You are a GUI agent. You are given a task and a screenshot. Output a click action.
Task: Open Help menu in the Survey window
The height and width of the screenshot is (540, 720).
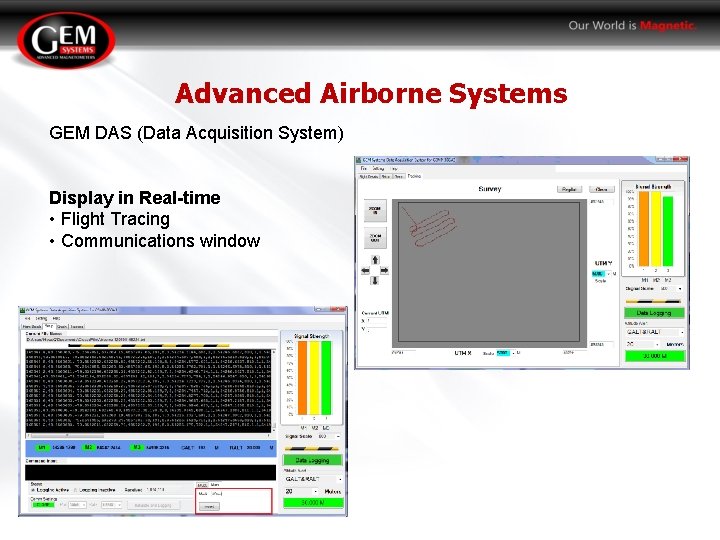tap(394, 169)
